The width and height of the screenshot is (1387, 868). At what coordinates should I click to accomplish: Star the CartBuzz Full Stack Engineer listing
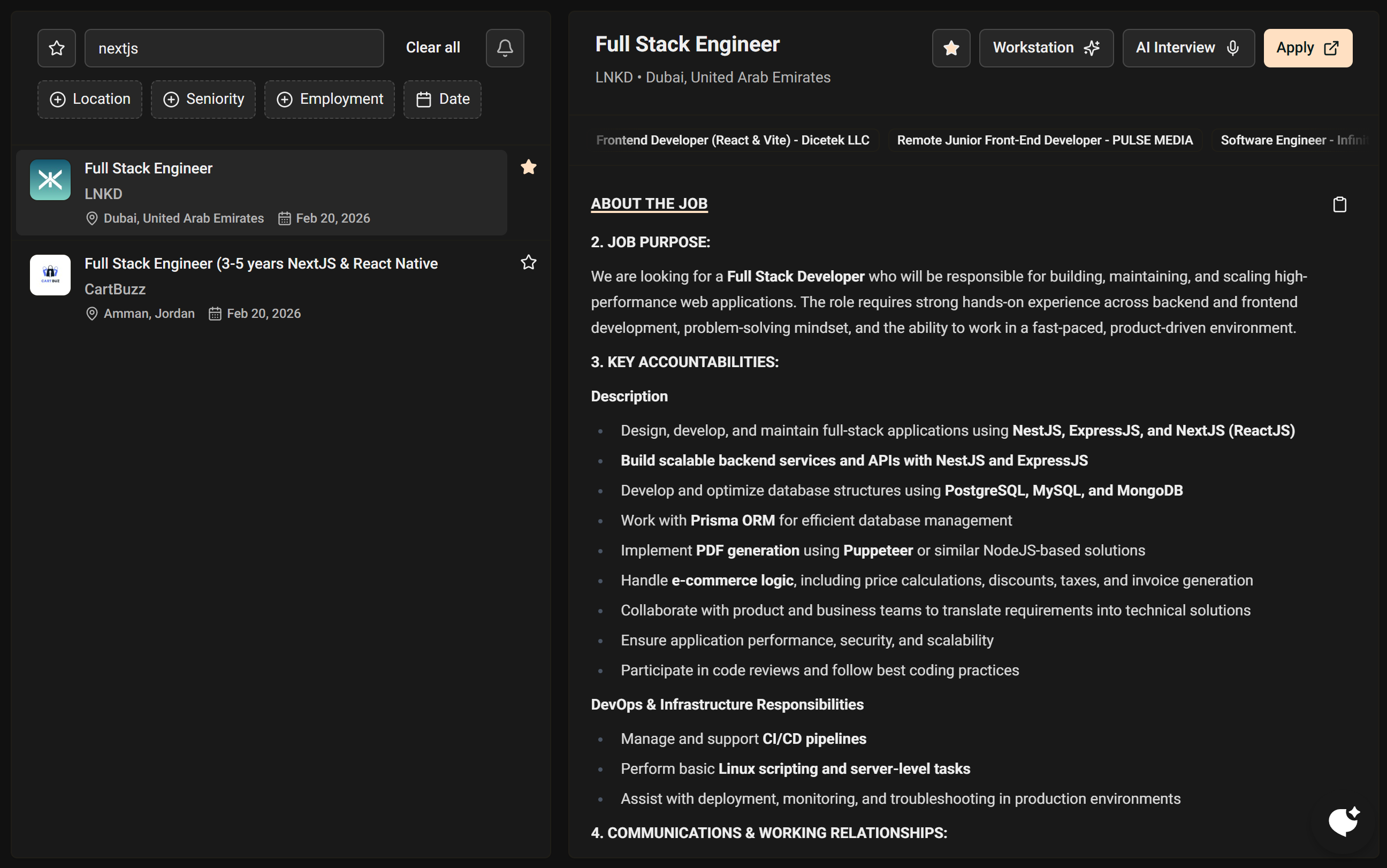click(528, 262)
